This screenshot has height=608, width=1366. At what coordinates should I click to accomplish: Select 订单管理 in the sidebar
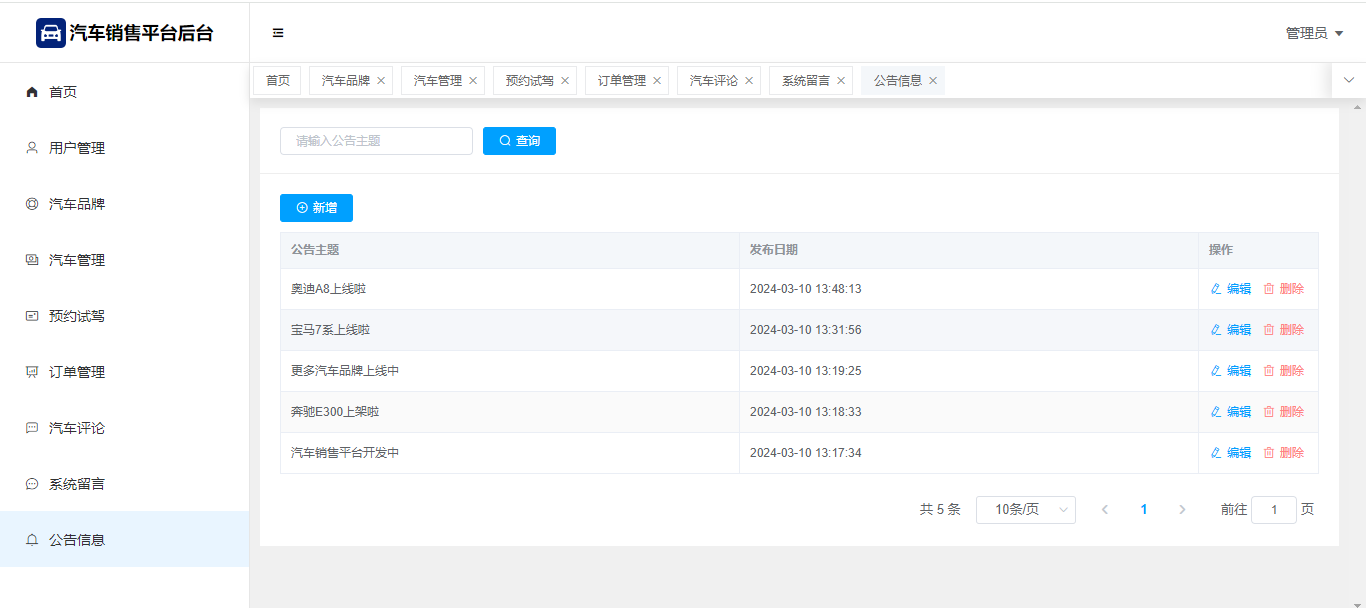click(77, 372)
